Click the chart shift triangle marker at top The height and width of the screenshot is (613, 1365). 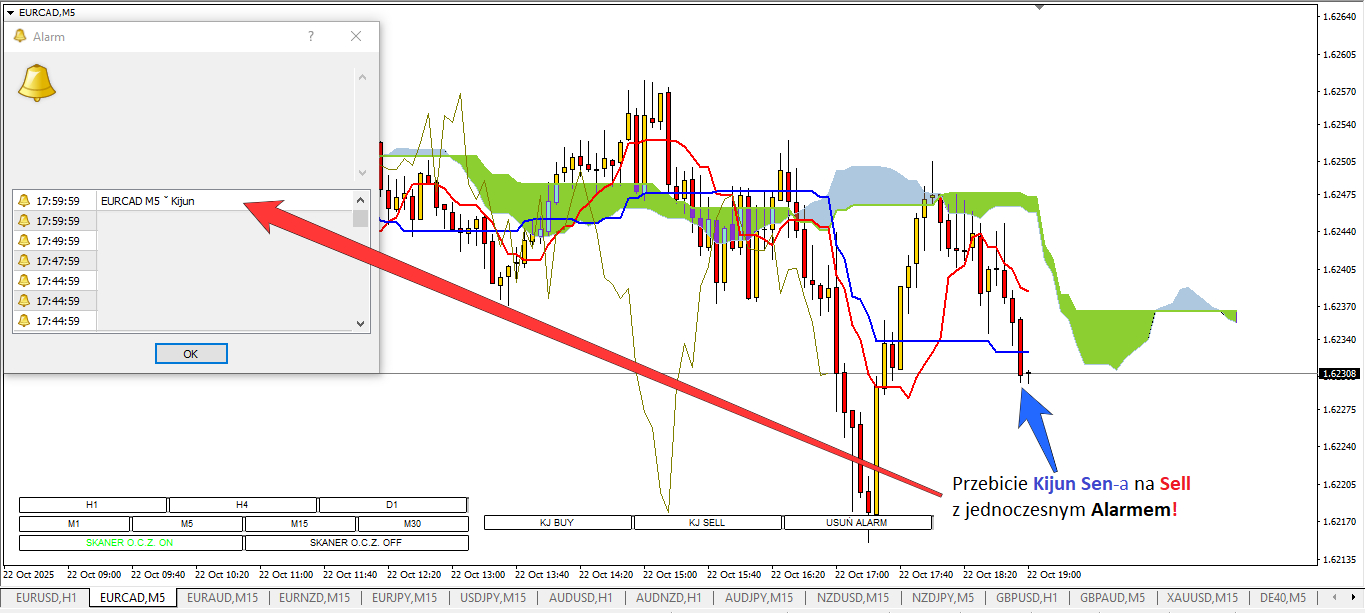[1039, 7]
